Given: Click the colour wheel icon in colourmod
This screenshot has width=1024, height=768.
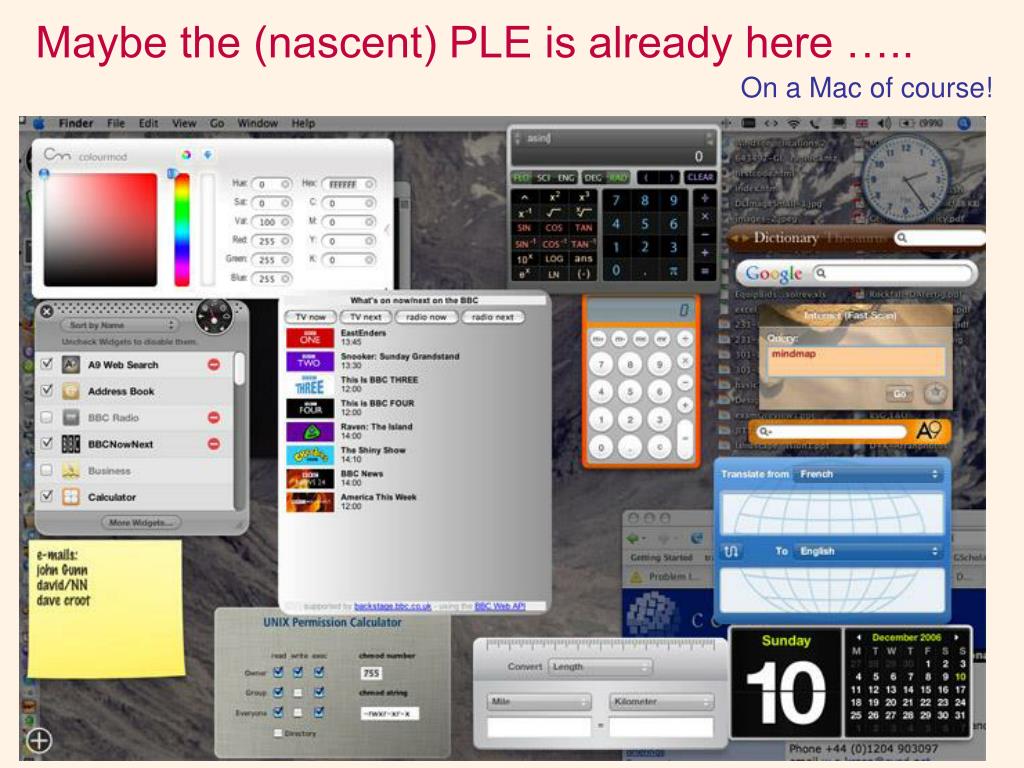Looking at the screenshot, I should click(x=186, y=155).
